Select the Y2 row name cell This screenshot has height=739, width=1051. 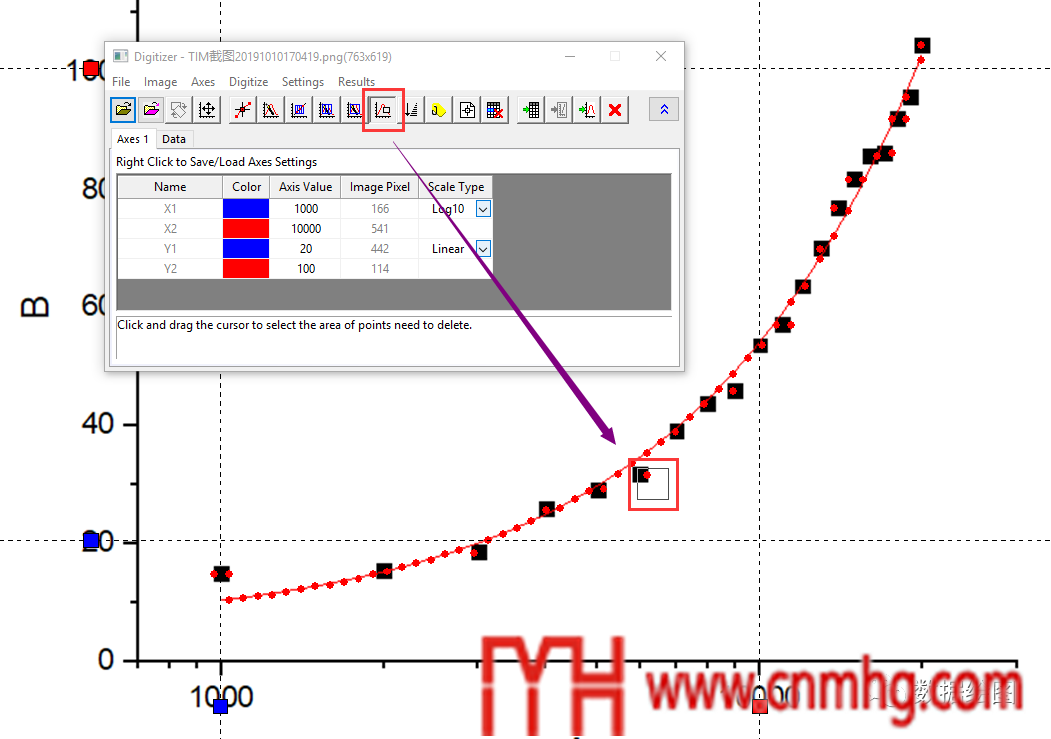pos(170,269)
